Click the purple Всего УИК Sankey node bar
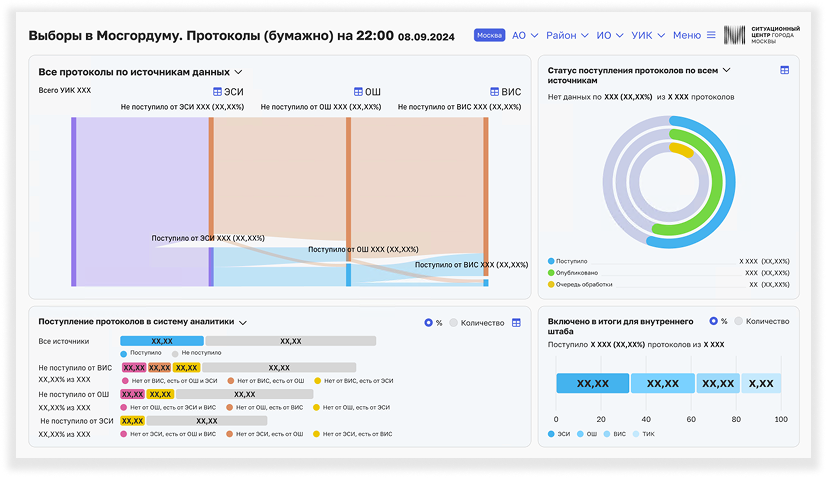 (74, 202)
